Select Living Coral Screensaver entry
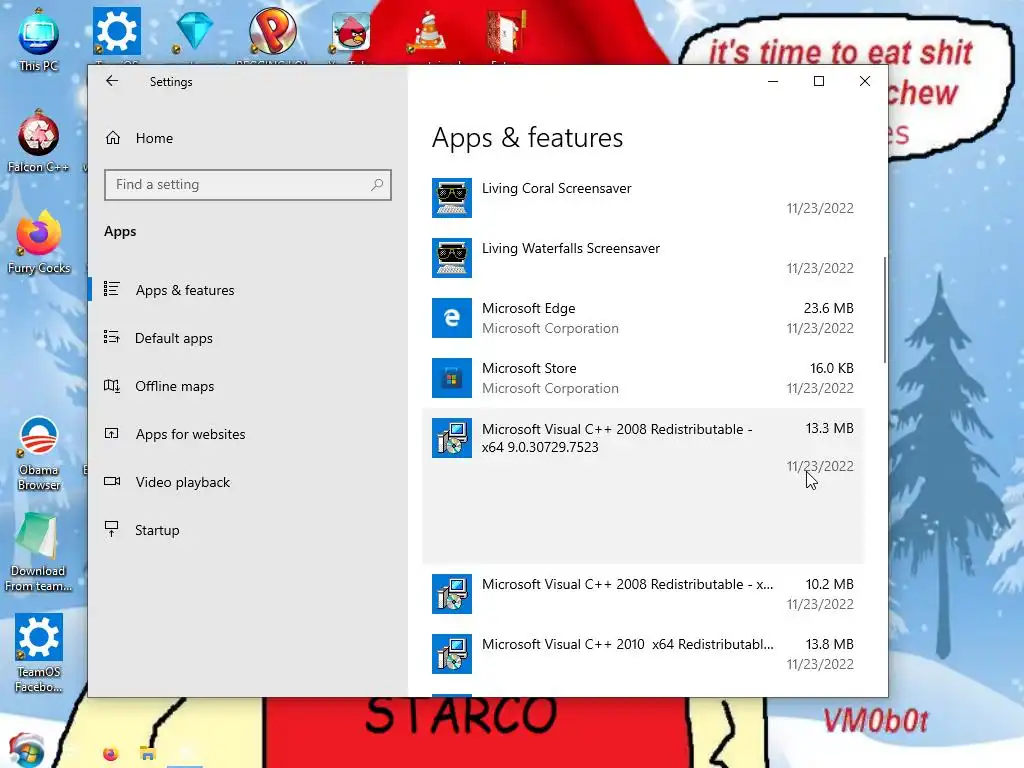The height and width of the screenshot is (768, 1024). (643, 198)
